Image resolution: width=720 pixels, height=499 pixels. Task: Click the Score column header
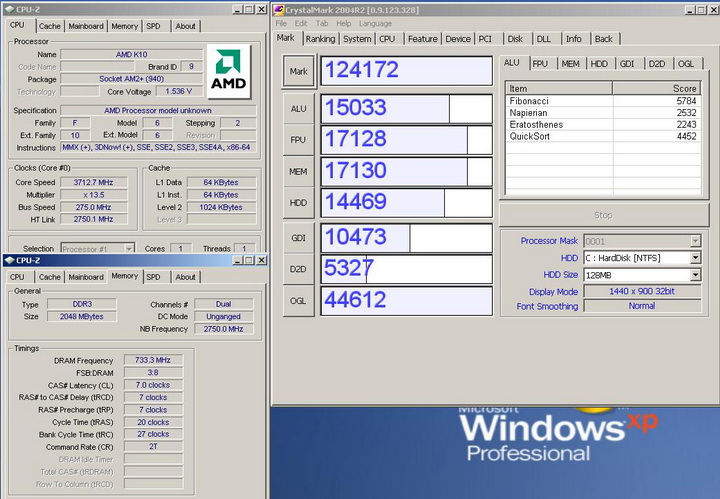657,89
